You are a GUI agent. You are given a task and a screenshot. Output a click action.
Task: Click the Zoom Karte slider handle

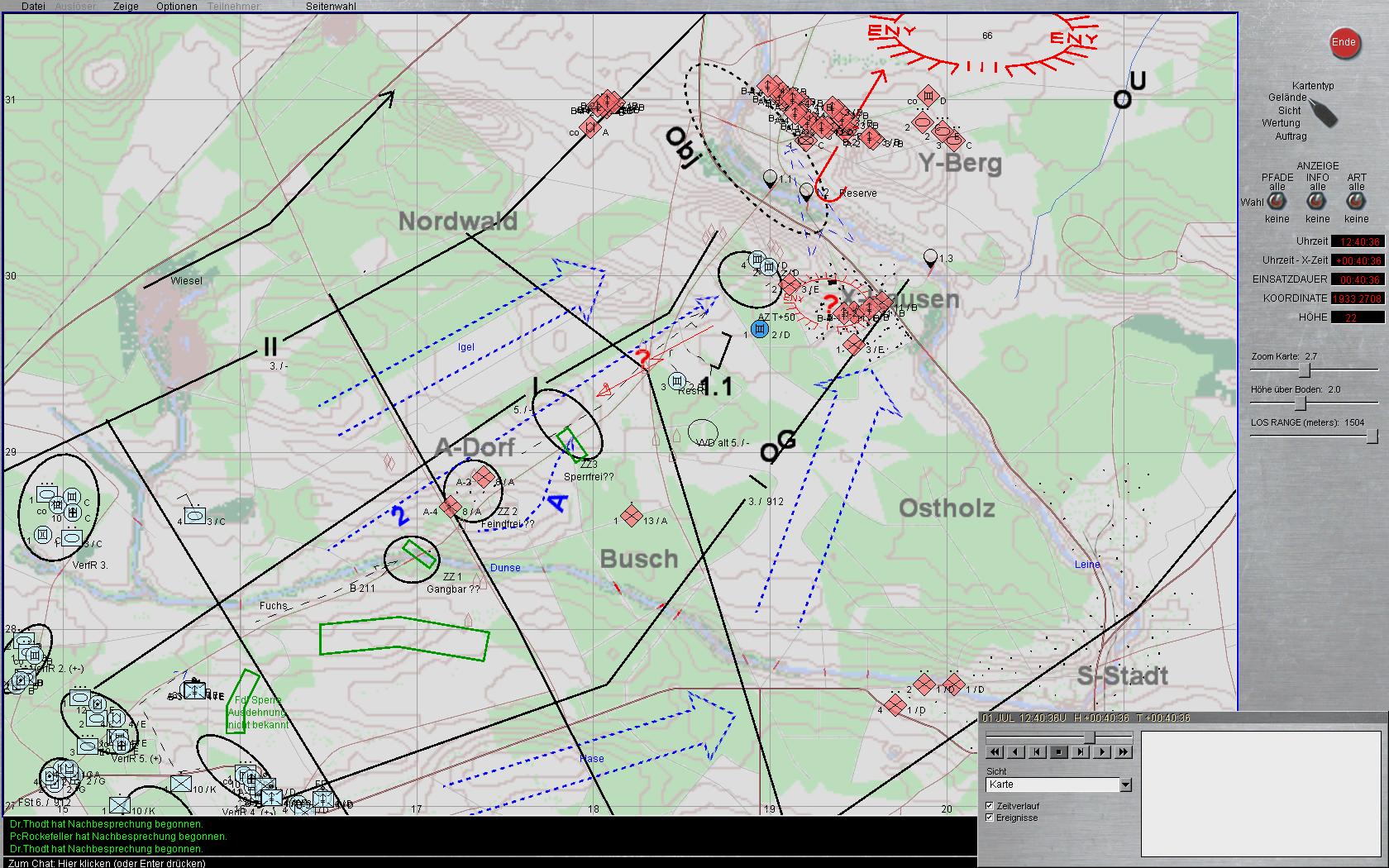(x=1305, y=370)
